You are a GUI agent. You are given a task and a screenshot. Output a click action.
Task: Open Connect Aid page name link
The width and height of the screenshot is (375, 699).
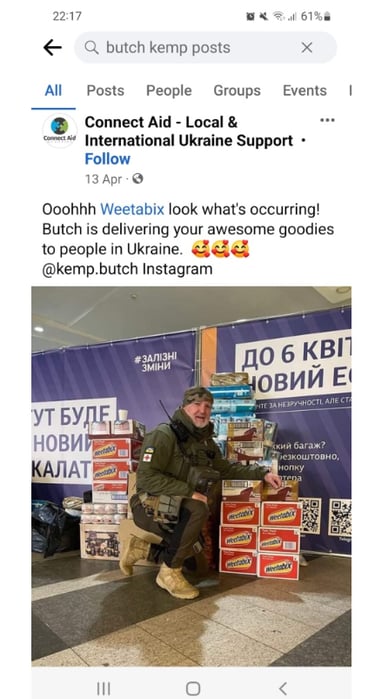[189, 131]
